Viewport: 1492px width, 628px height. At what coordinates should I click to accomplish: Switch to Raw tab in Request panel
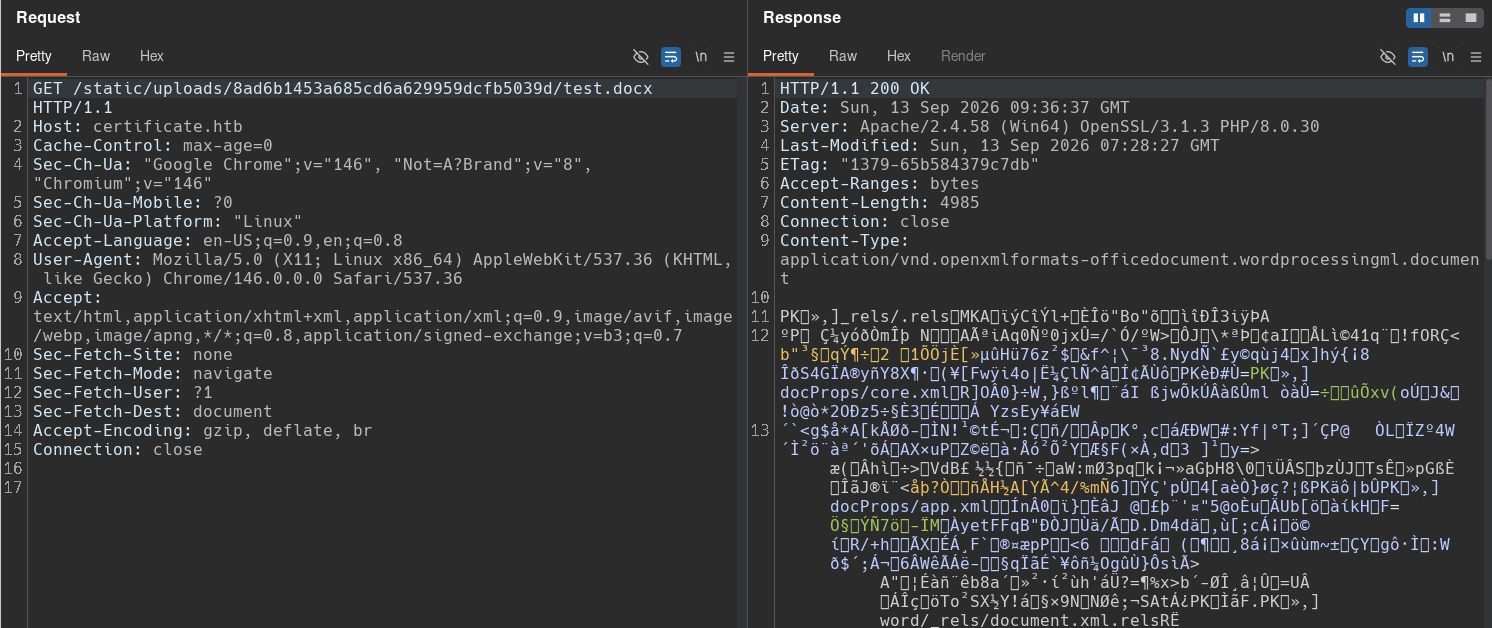click(96, 56)
